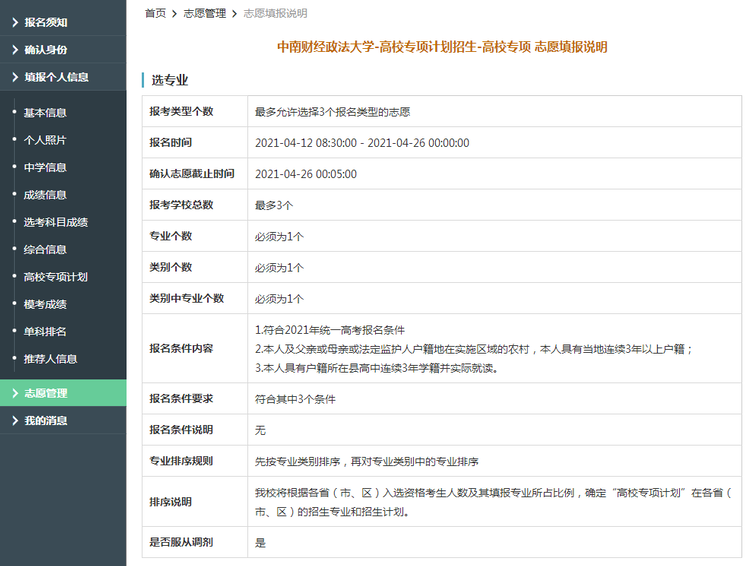Click the 确认志愿截止时间 row label
Screen dimensions: 745x566
(192, 173)
